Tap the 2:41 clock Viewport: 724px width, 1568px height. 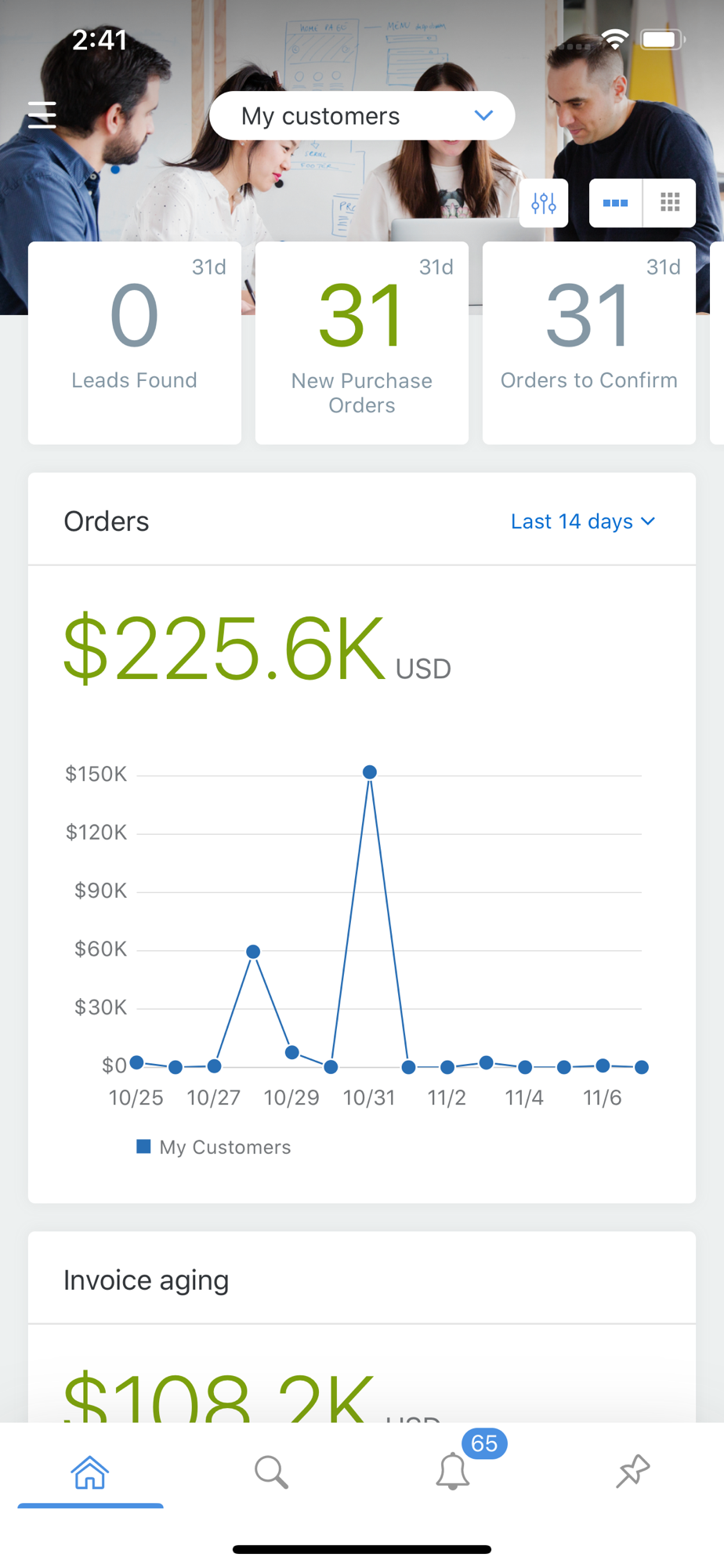(x=100, y=39)
